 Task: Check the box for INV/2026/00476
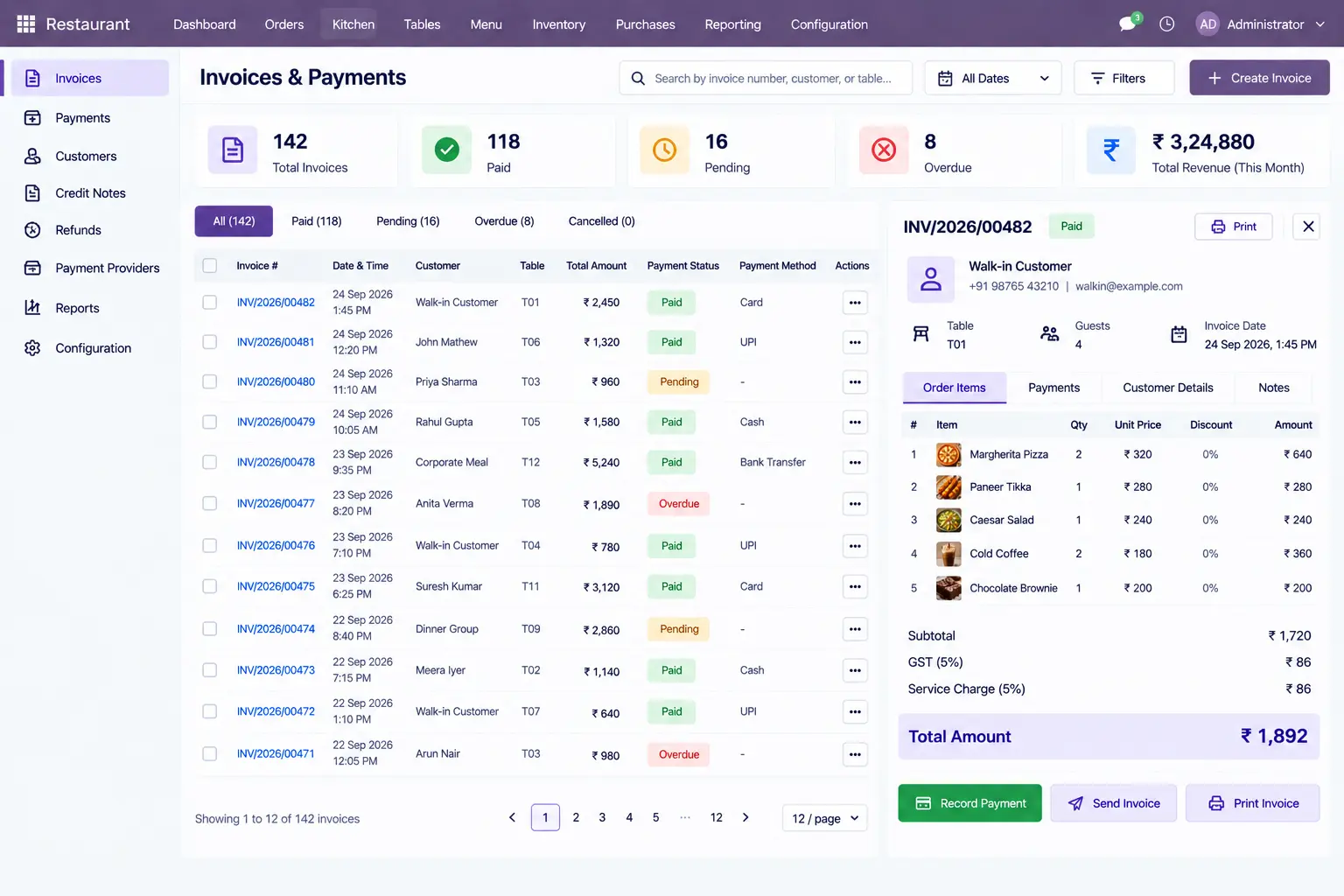click(210, 545)
